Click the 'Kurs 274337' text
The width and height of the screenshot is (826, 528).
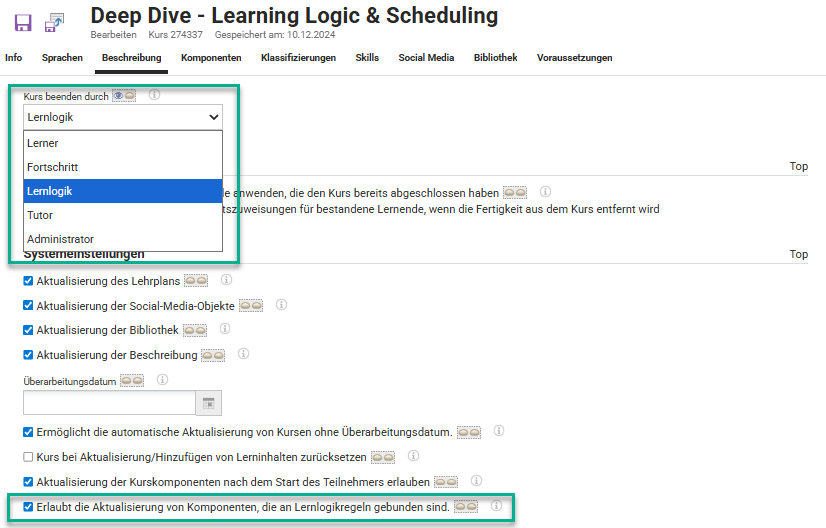pos(175,35)
